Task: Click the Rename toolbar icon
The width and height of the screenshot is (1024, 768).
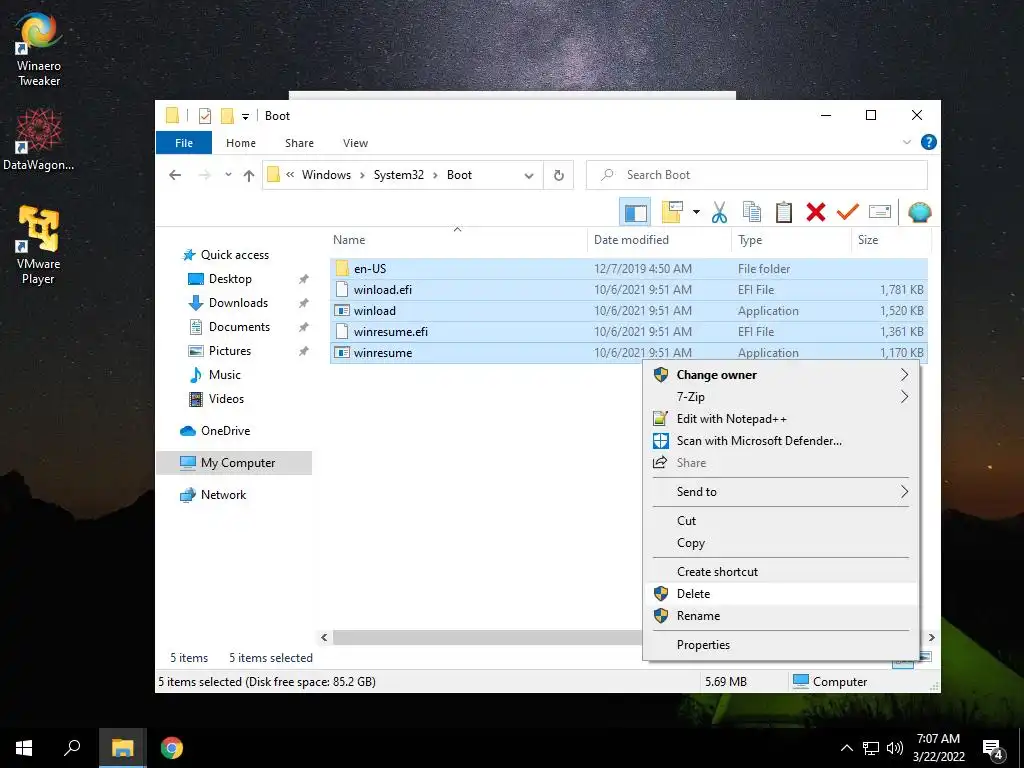Action: [x=880, y=212]
